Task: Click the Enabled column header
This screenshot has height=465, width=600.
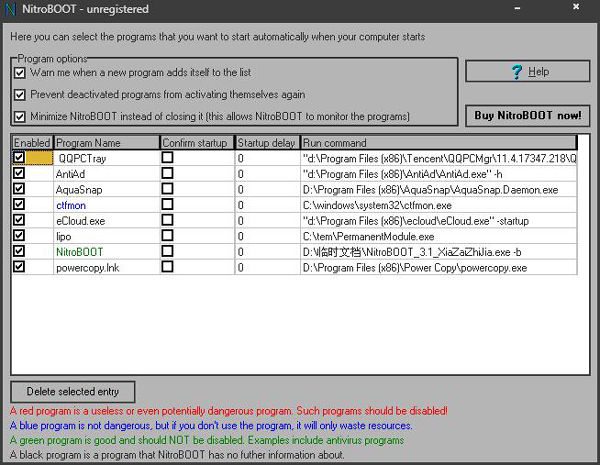Action: [32, 142]
